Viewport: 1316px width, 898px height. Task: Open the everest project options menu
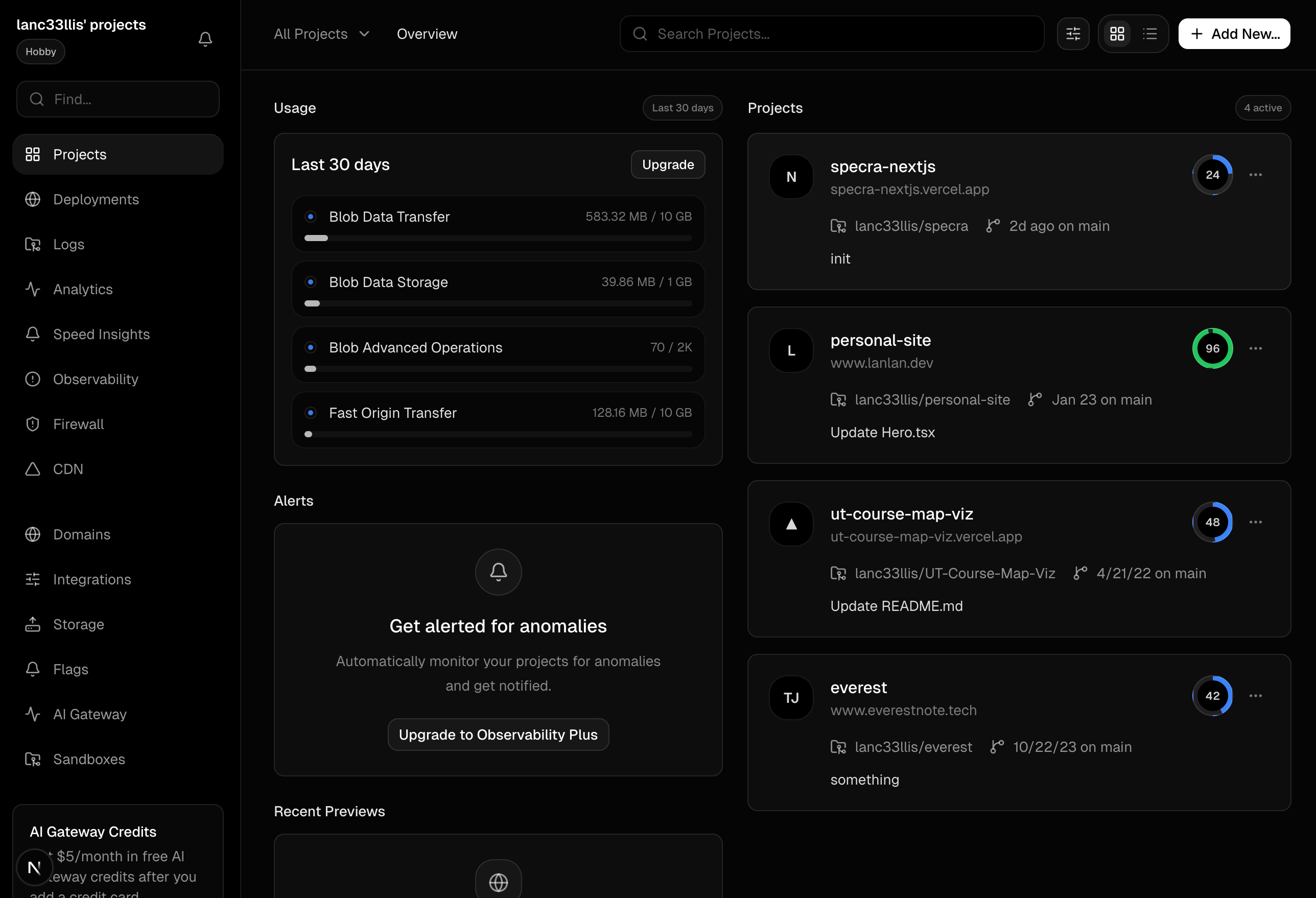1255,696
